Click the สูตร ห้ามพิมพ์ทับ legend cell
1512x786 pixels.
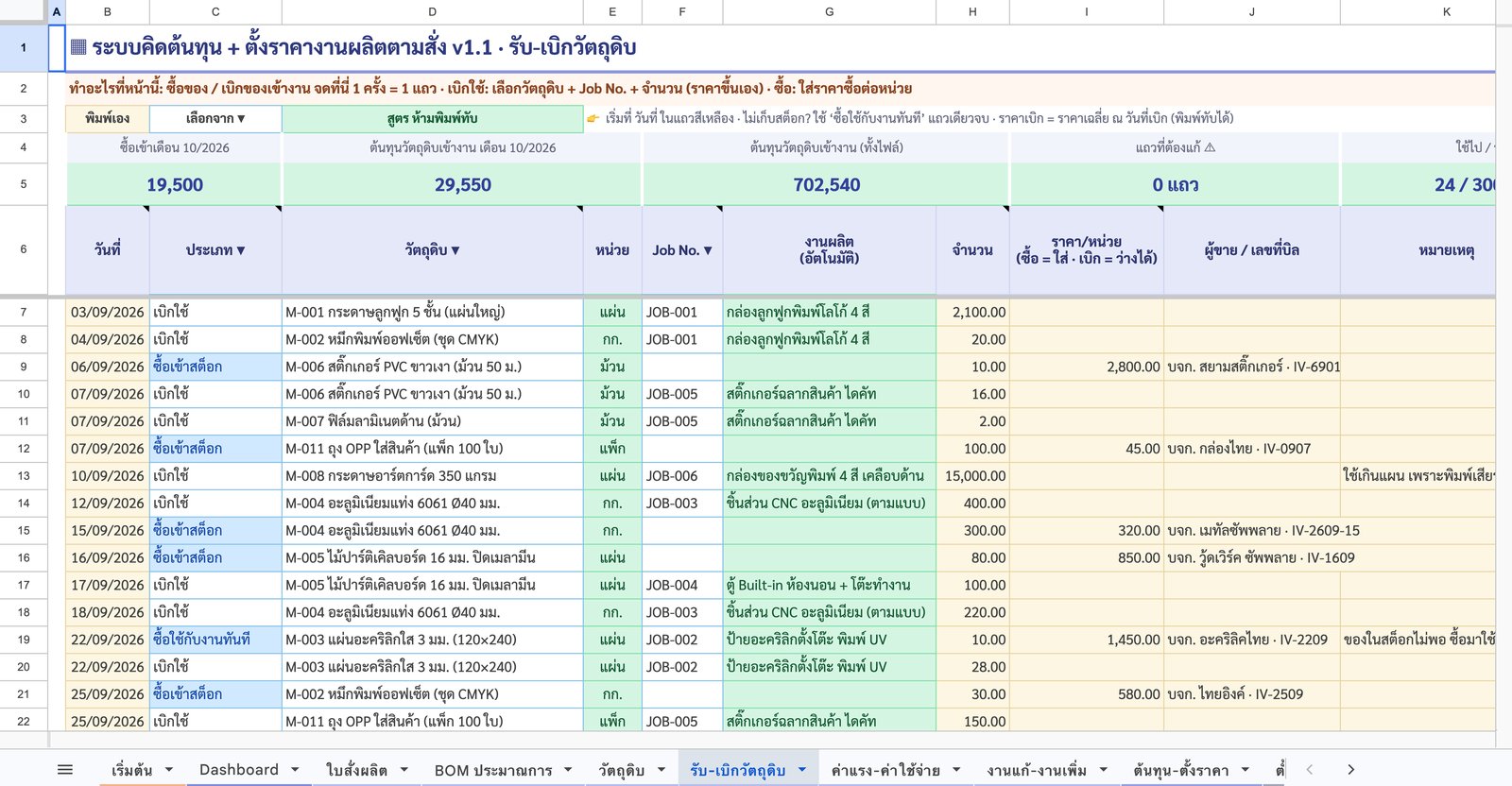click(432, 119)
